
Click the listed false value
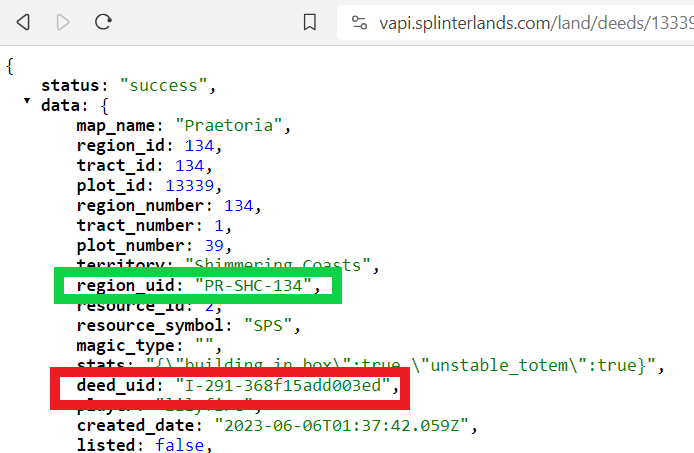point(180,445)
